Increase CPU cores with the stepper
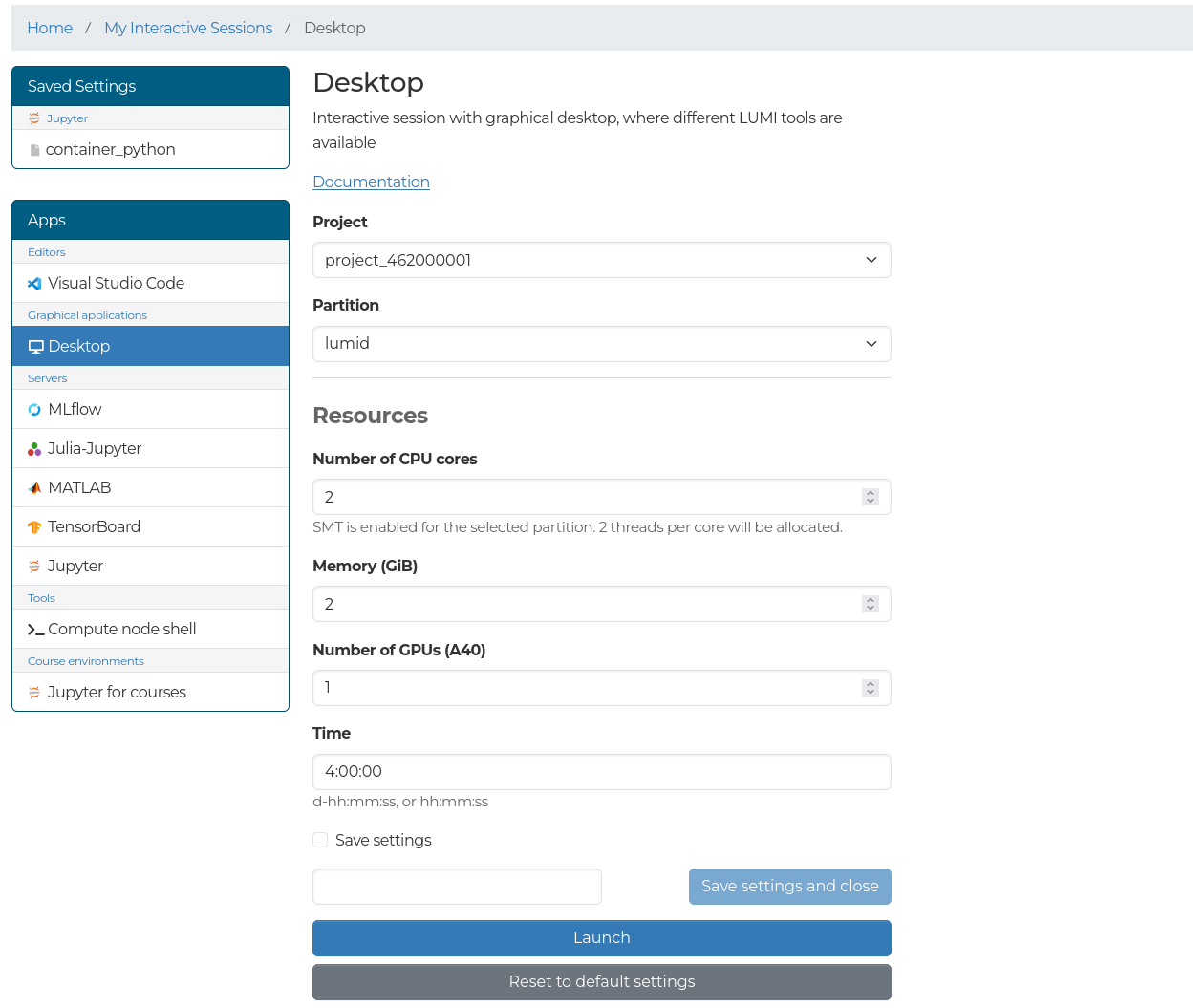The width and height of the screenshot is (1204, 1008). (x=870, y=492)
